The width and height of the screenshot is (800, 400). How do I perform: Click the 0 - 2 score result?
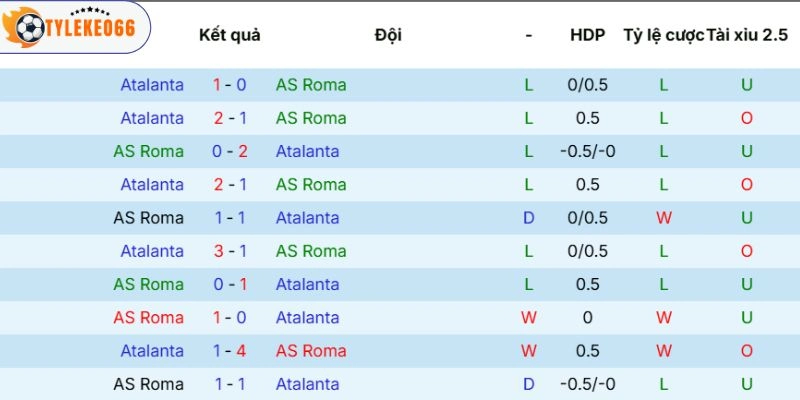click(230, 151)
